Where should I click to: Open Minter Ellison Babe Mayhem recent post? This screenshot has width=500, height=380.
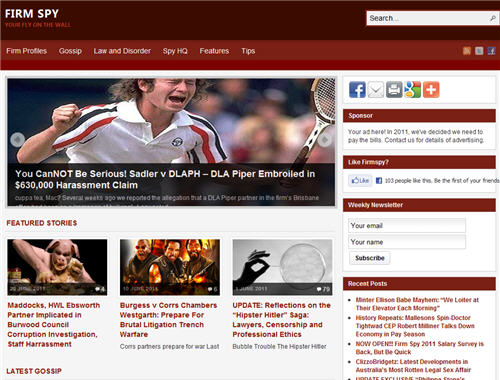coord(417,304)
